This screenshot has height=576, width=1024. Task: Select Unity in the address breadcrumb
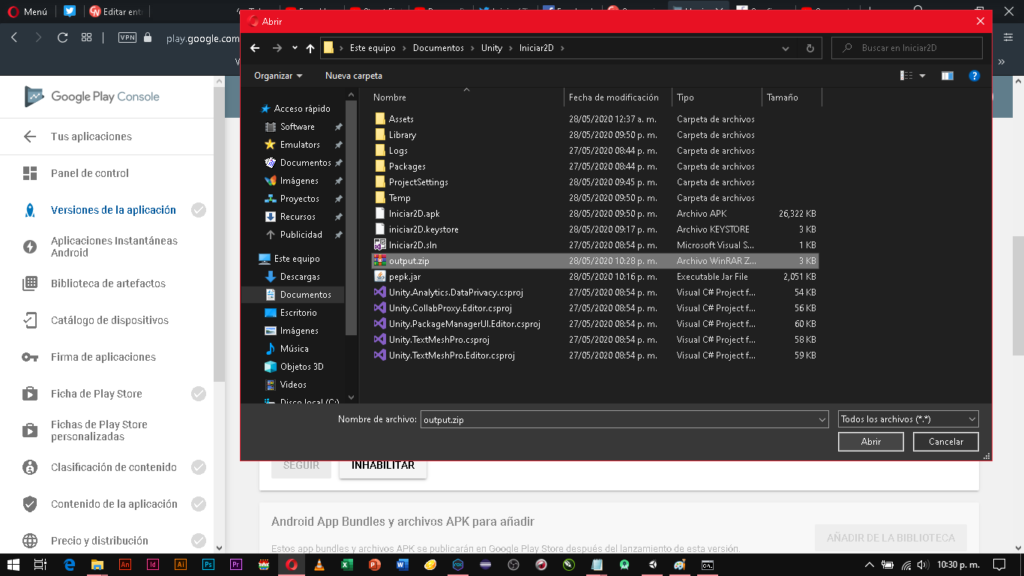[492, 48]
